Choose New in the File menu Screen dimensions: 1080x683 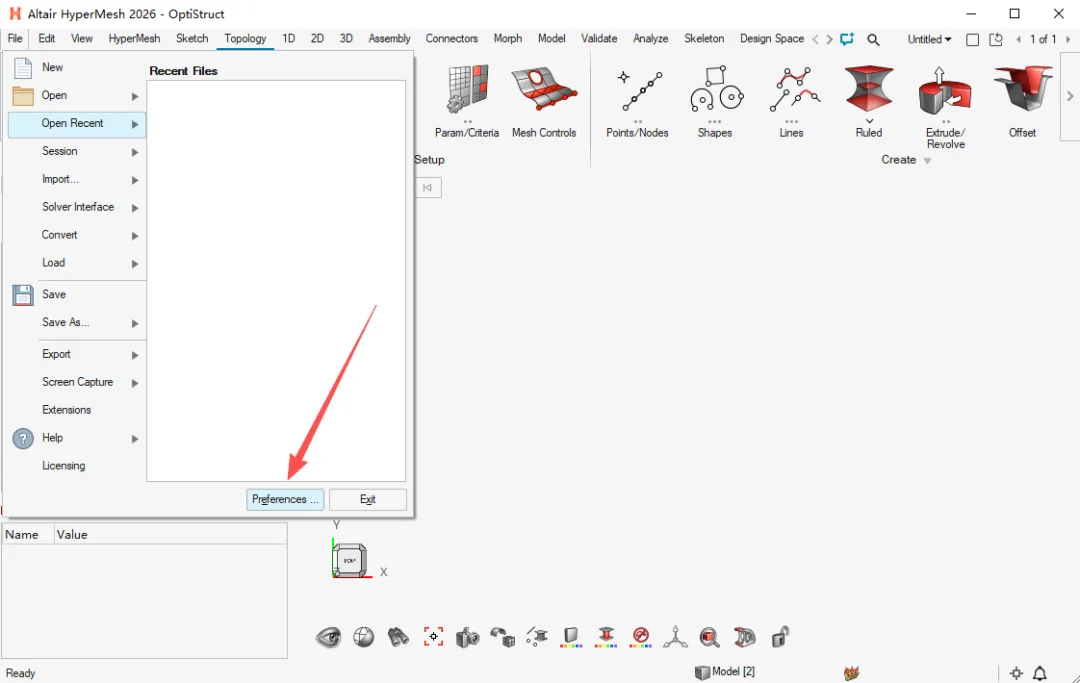click(52, 67)
